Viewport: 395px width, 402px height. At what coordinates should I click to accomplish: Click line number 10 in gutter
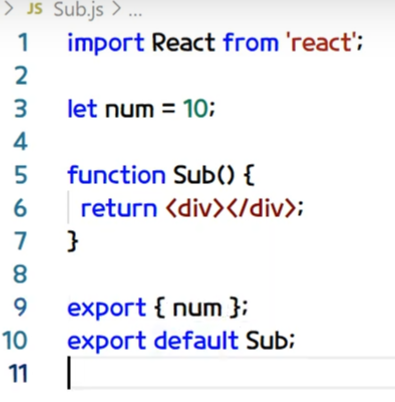15,340
